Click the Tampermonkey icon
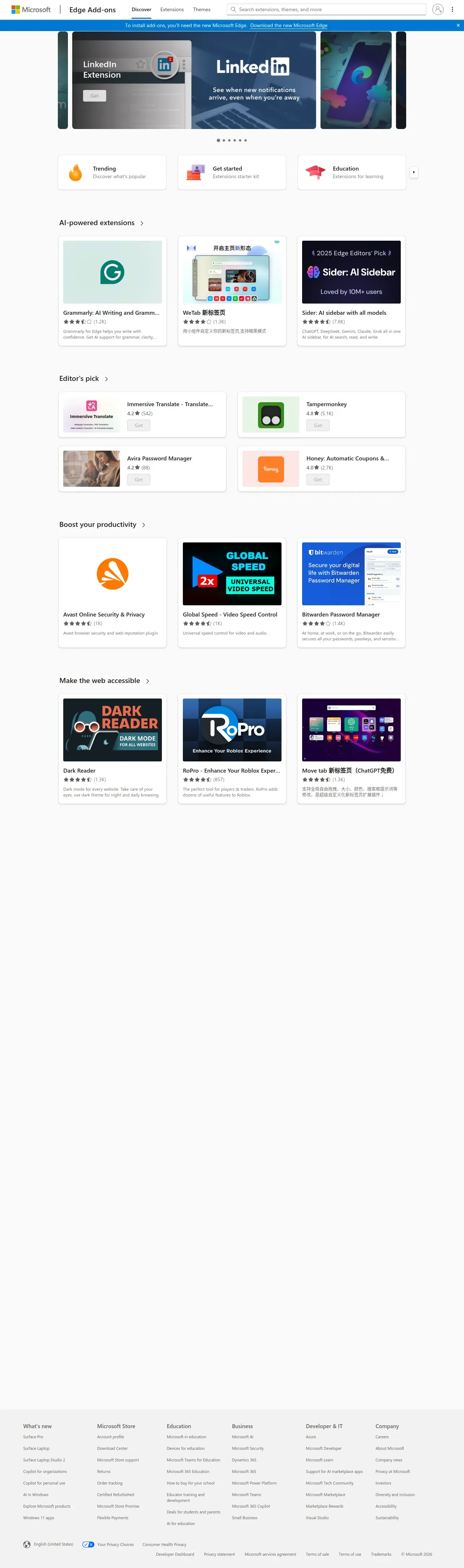 click(271, 414)
